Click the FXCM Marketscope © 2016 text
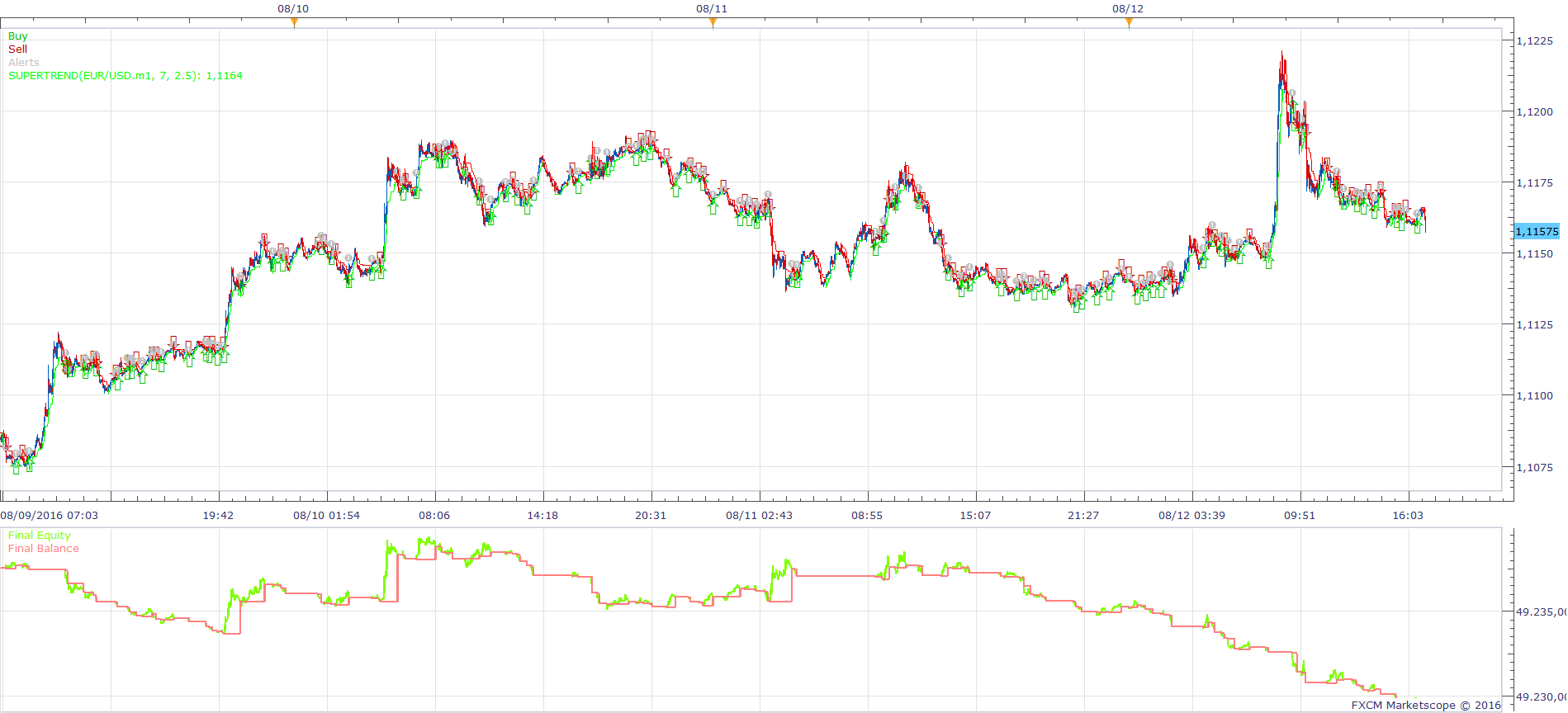The width and height of the screenshot is (1568, 713). coord(1426,705)
